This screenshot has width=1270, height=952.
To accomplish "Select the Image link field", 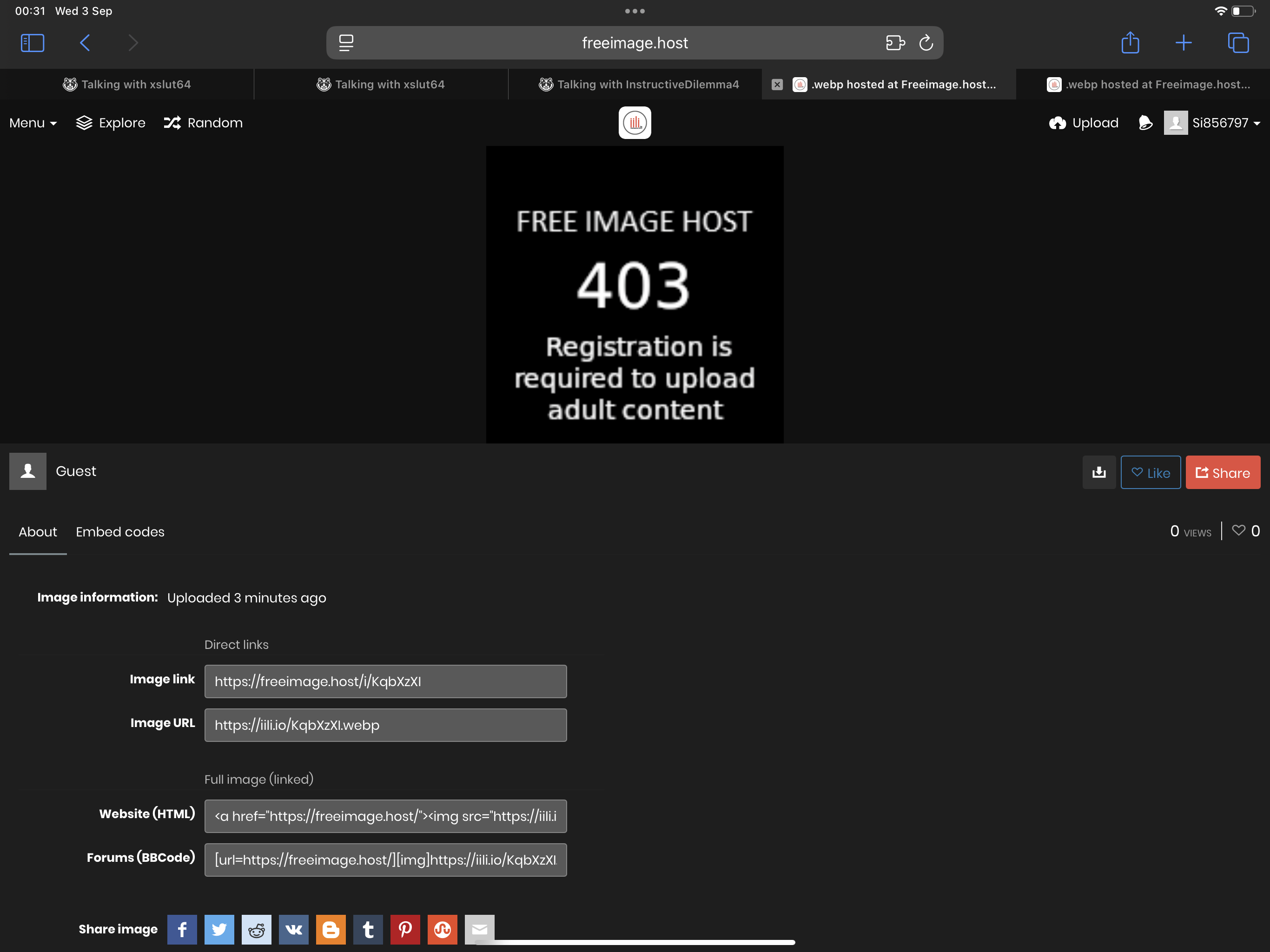I will pyautogui.click(x=385, y=681).
